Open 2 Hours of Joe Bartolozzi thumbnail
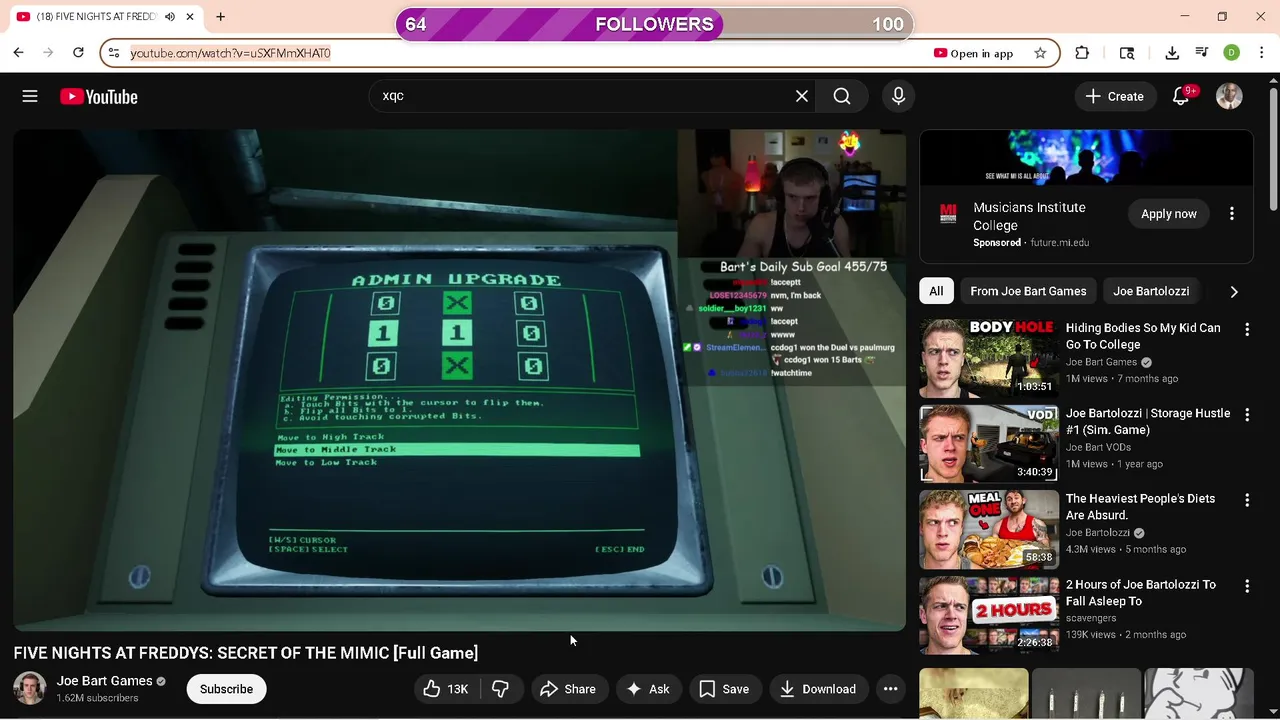Screen dimensions: 1280x720 pos(989,614)
